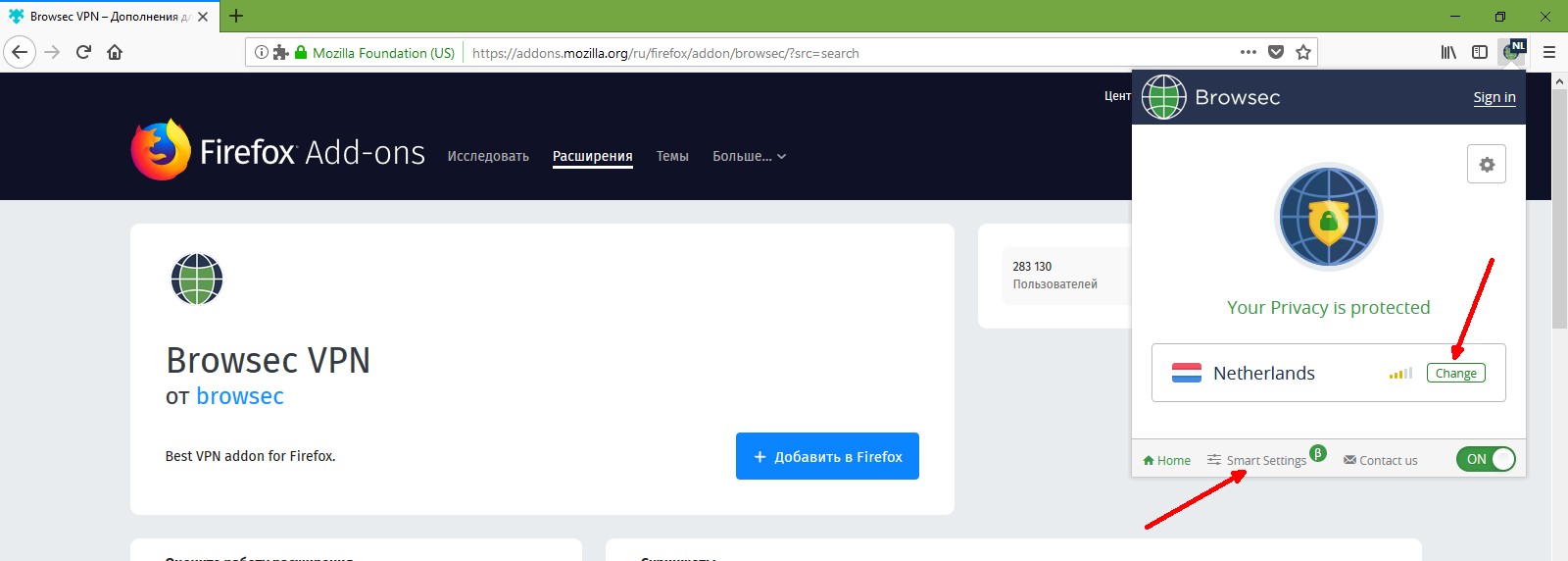This screenshot has height=561, width=1568.
Task: Open the Firefox hamburger menu
Action: [1549, 52]
